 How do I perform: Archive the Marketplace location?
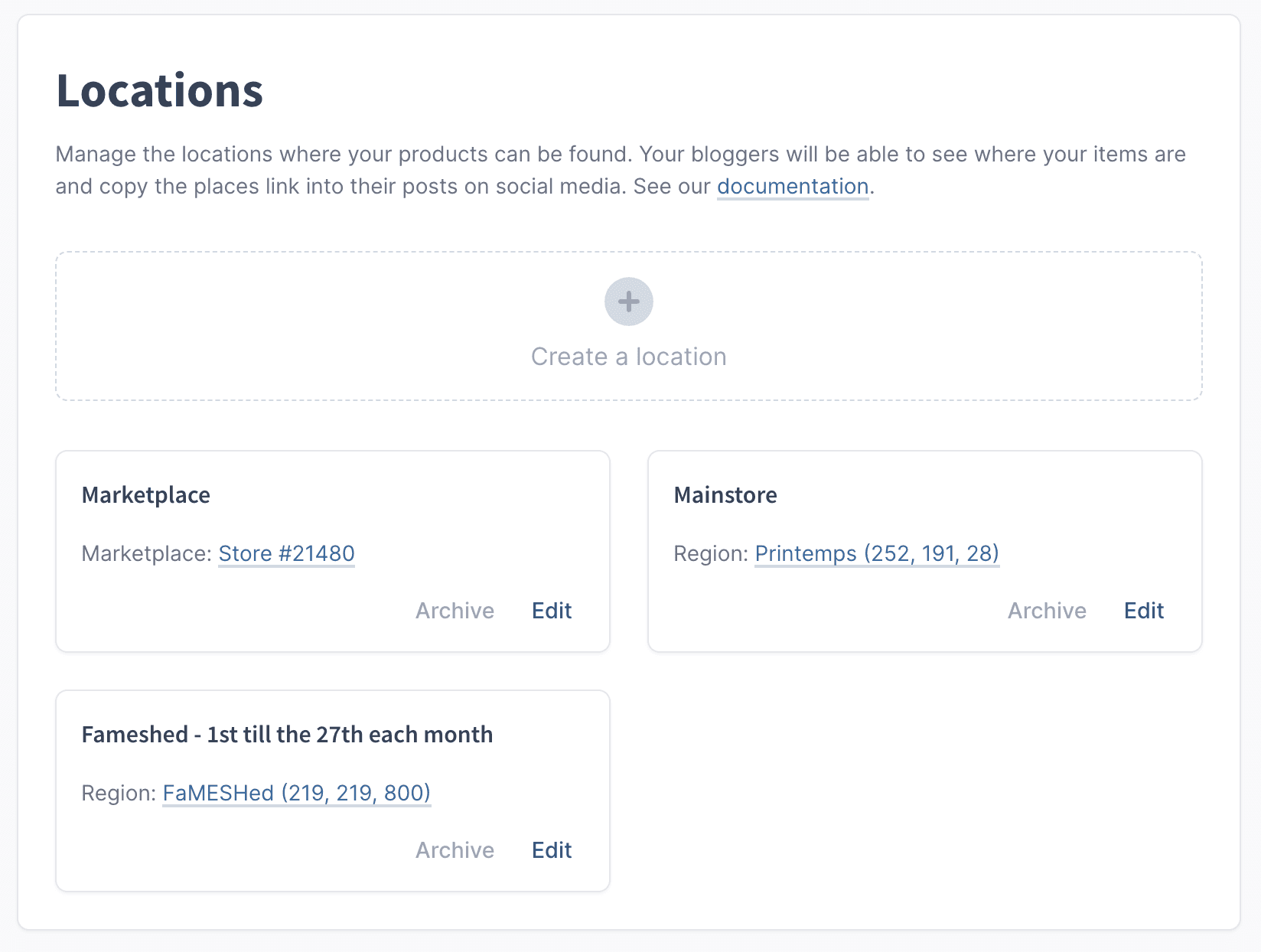point(455,611)
